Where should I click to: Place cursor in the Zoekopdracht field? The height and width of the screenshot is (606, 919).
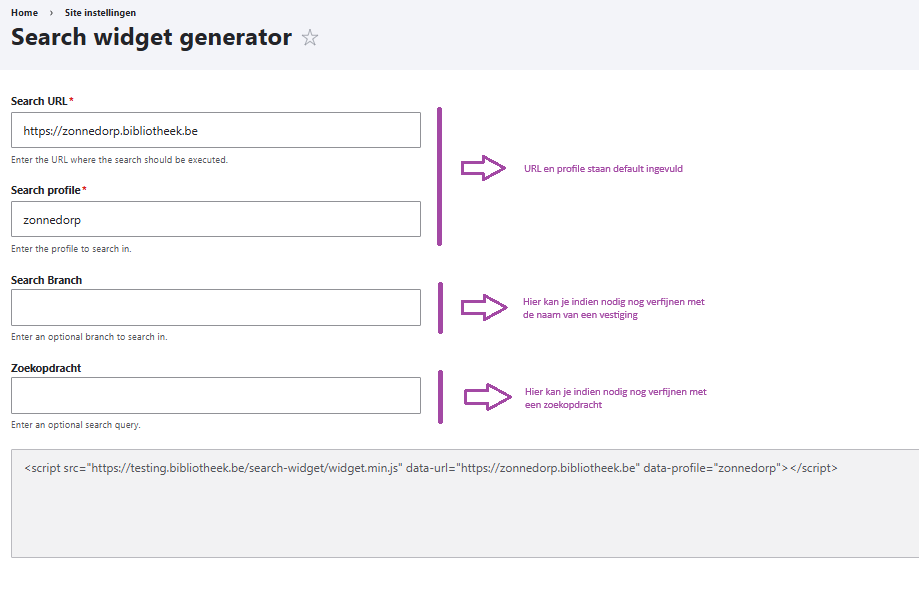click(x=215, y=395)
